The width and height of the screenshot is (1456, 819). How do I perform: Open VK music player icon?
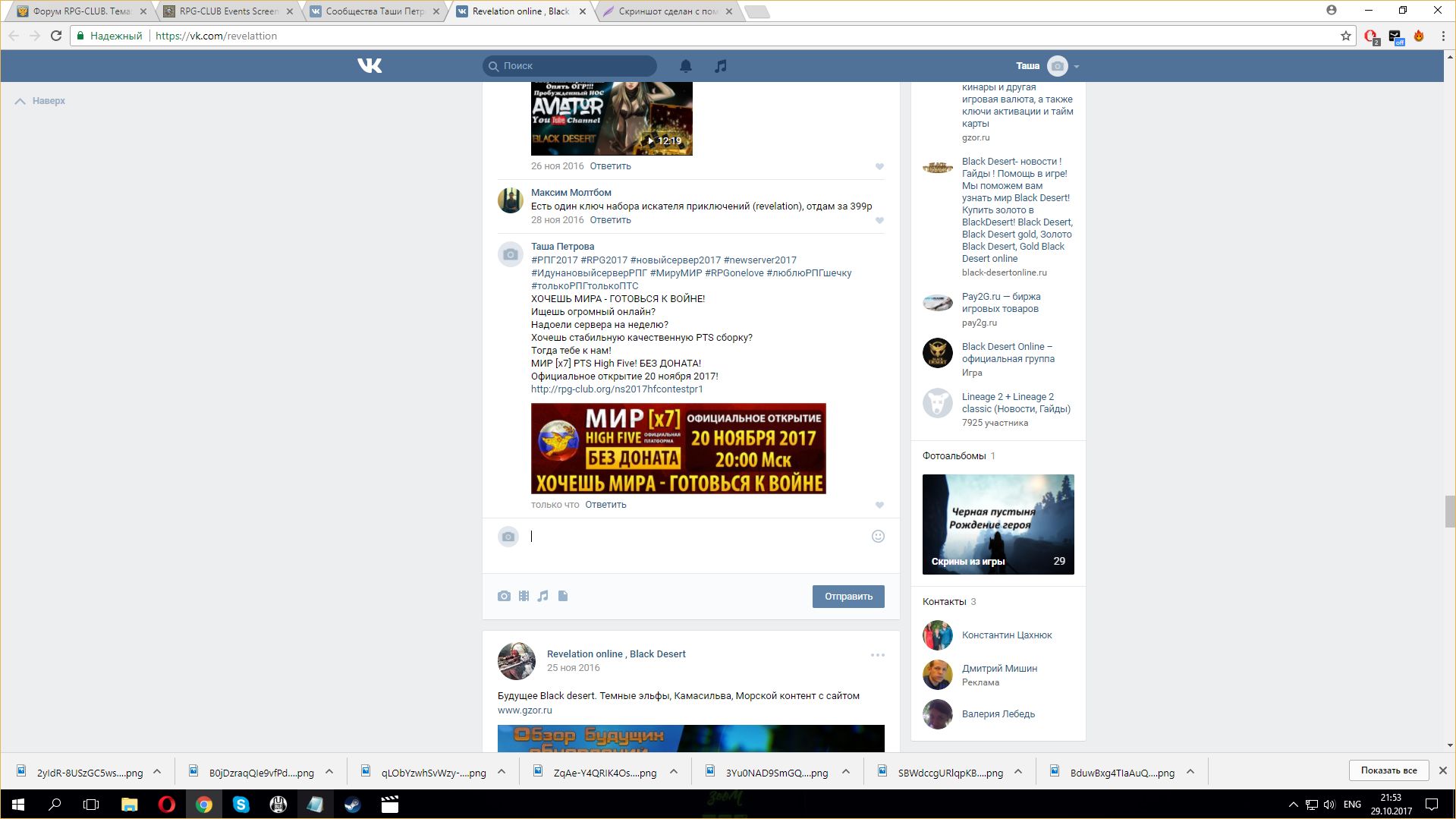(x=721, y=66)
